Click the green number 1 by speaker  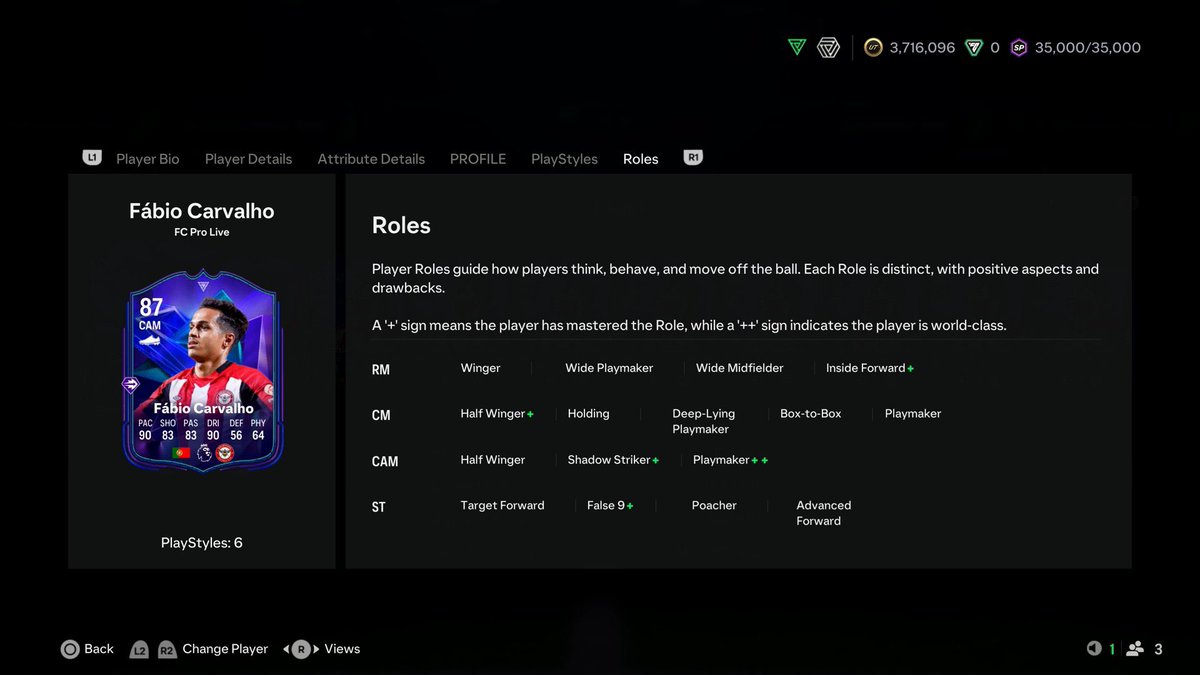1112,649
